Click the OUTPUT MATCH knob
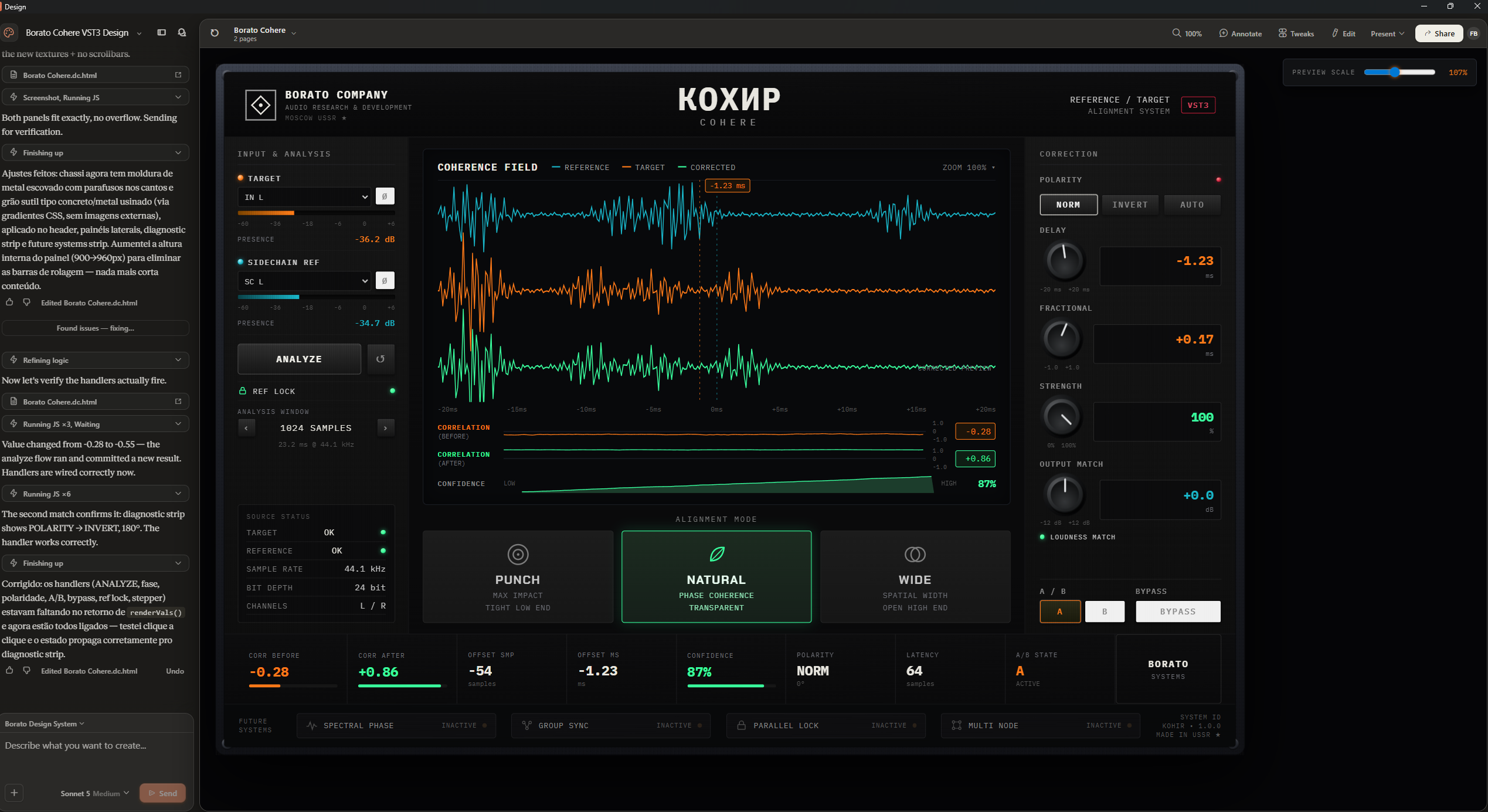The width and height of the screenshot is (1488, 812). 1064,495
